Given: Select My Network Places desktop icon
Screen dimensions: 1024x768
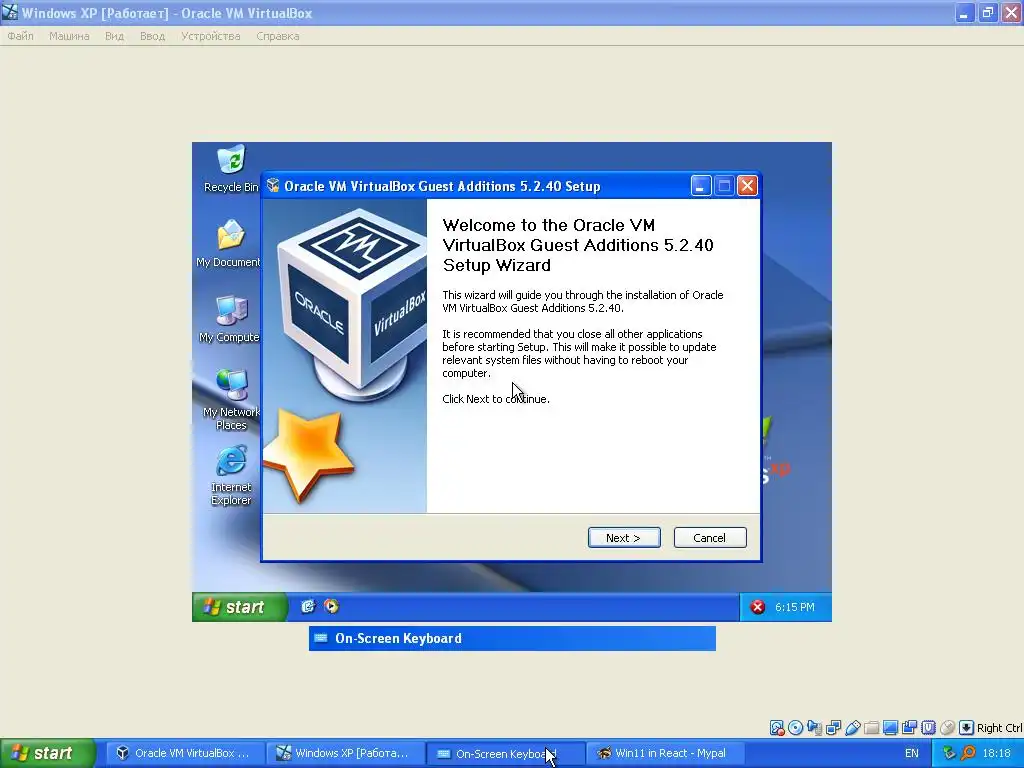Looking at the screenshot, I should 231,399.
